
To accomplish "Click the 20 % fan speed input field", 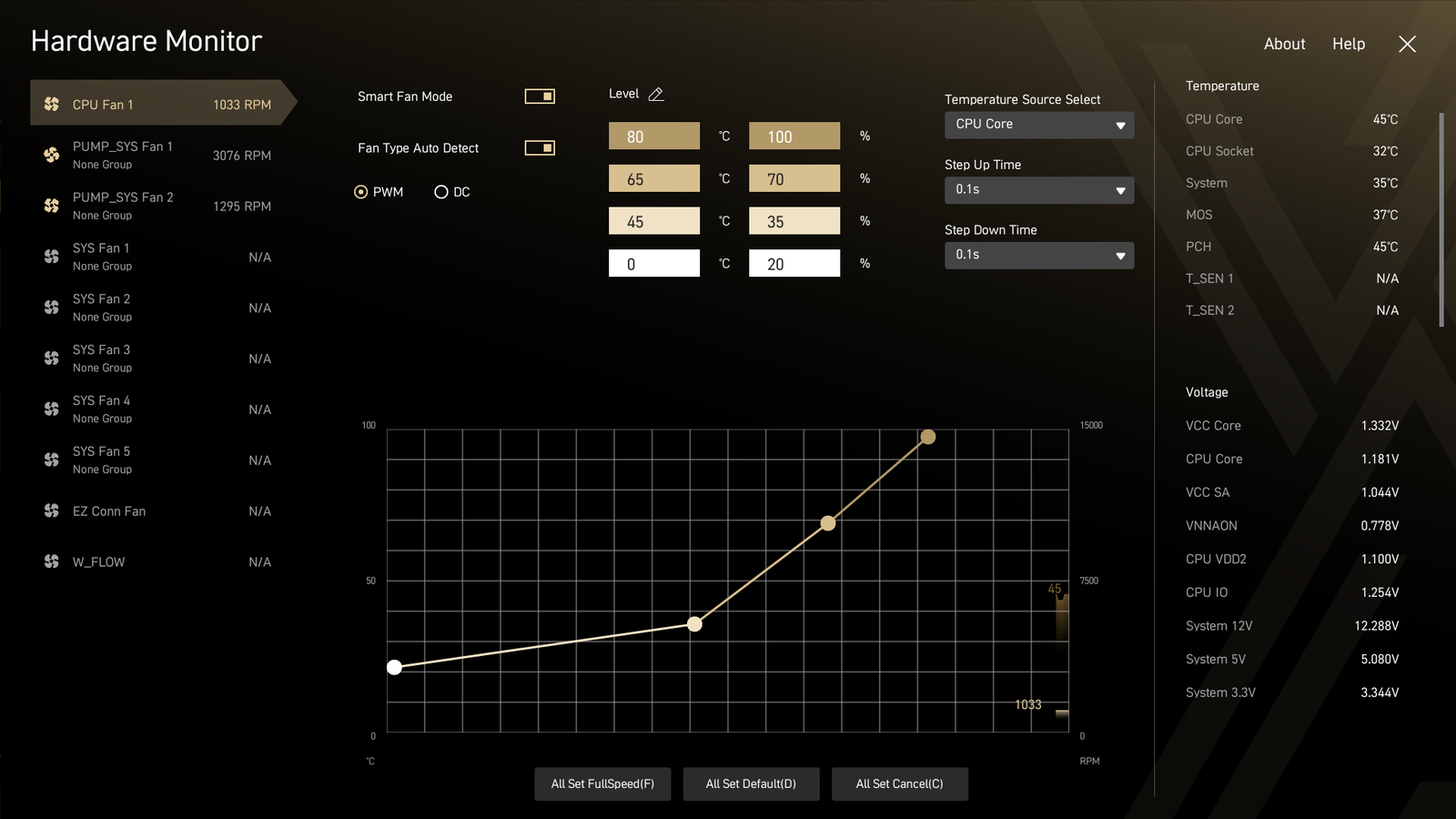I will pos(794,263).
